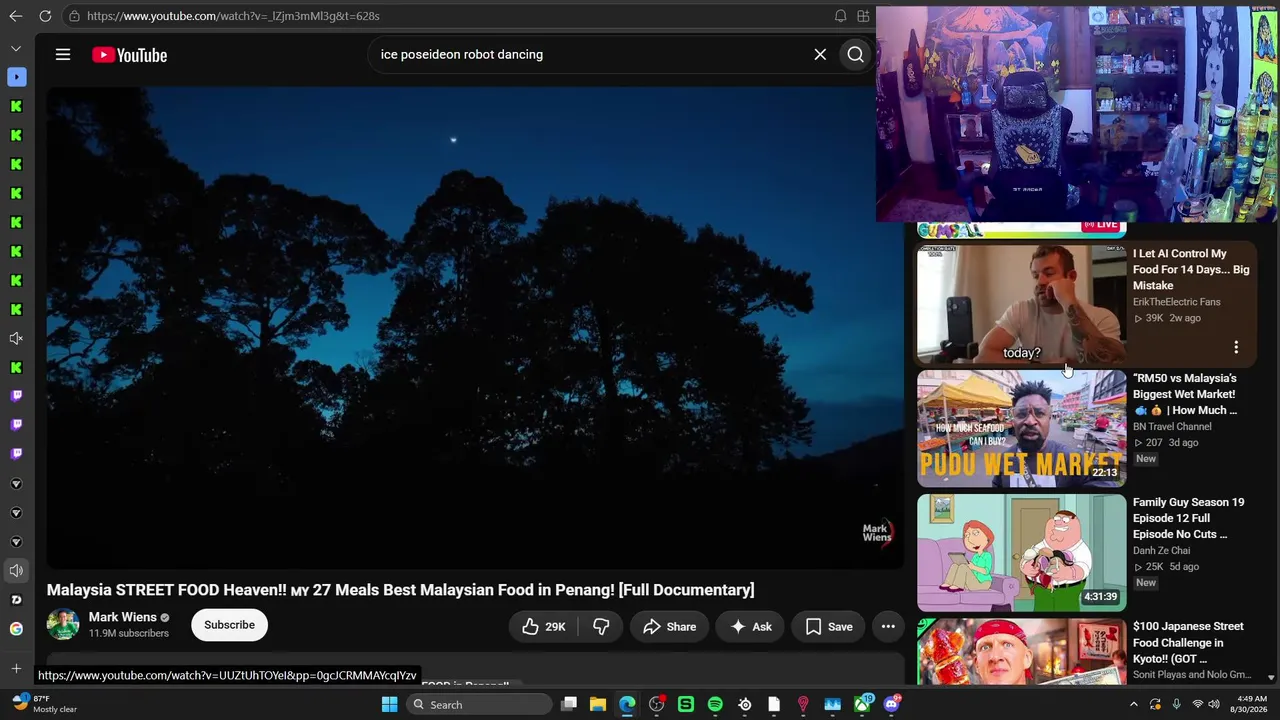Open the 'I Let AI Control My Food' title
The height and width of the screenshot is (720, 1280).
point(1191,270)
